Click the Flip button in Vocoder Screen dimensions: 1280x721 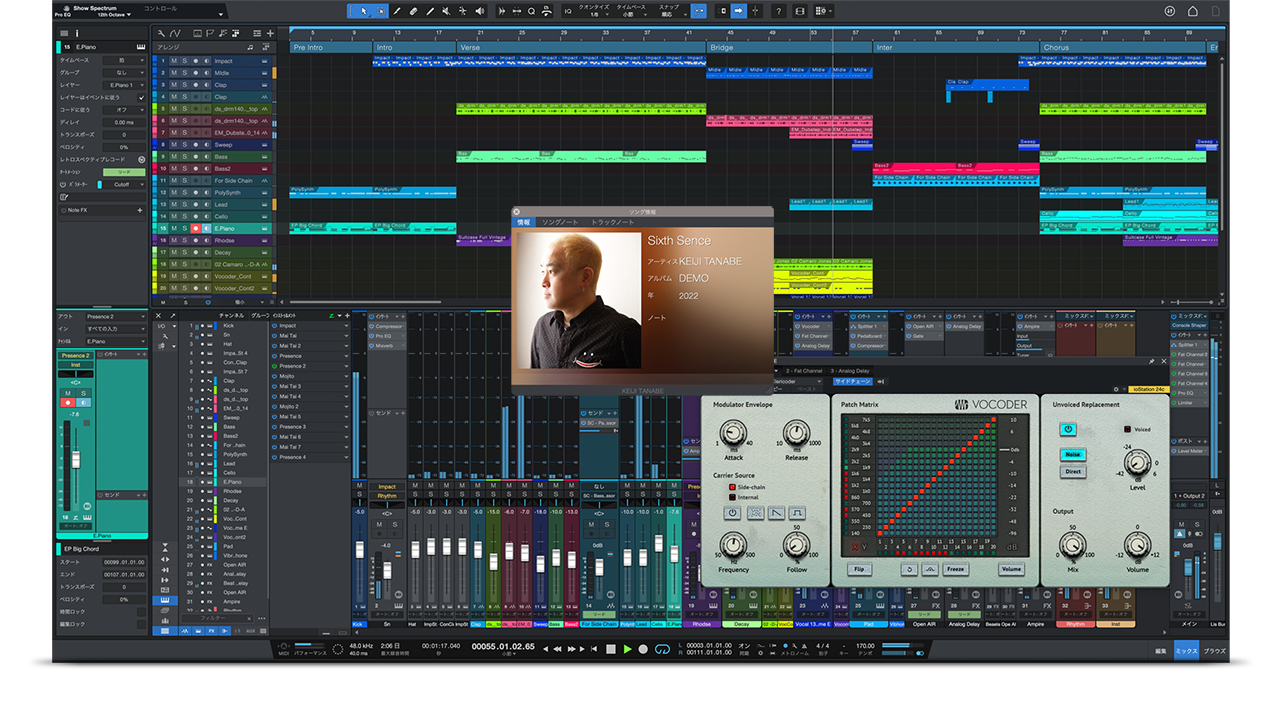tap(859, 569)
